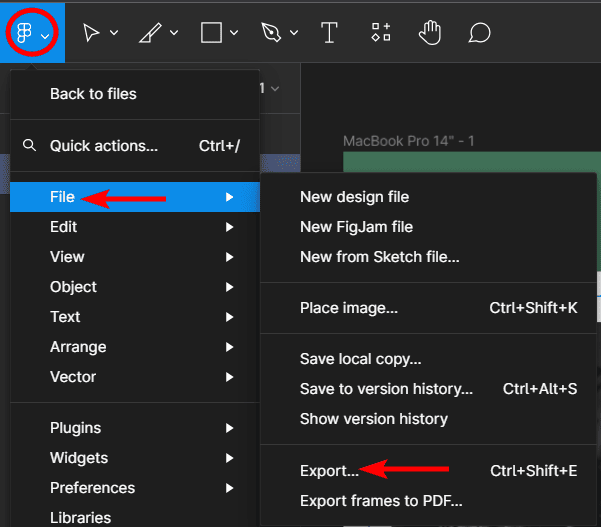Open the shape tools dropdown chevron

[234, 34]
